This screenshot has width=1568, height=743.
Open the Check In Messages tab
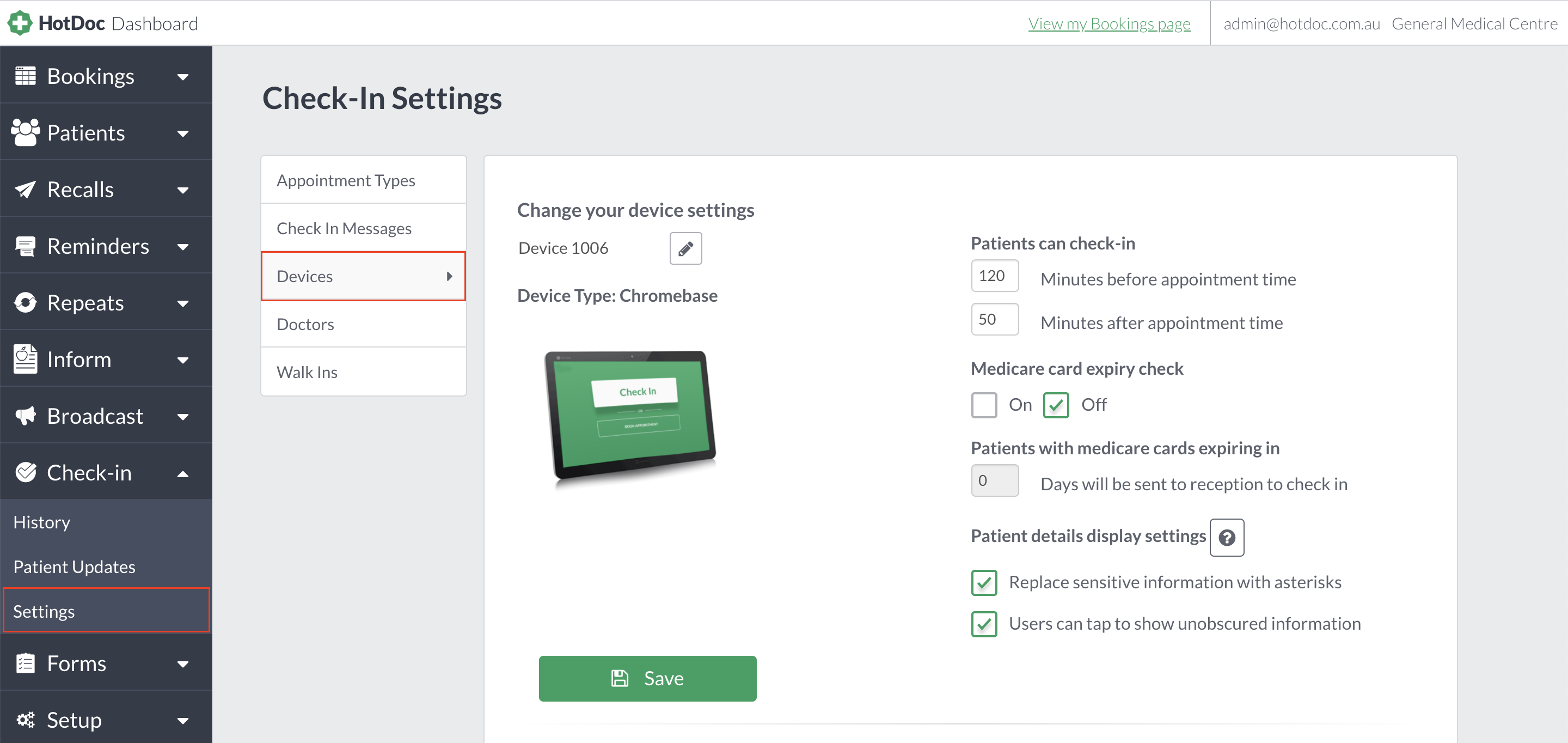tap(363, 228)
